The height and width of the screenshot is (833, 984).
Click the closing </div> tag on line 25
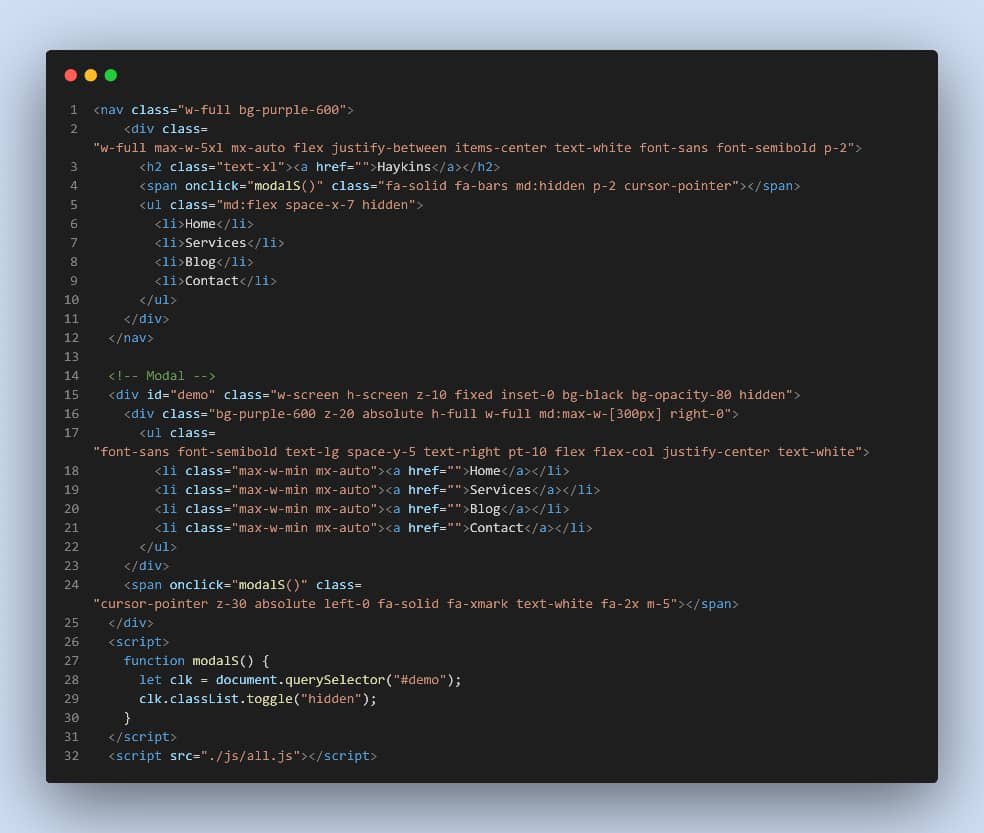pyautogui.click(x=131, y=623)
